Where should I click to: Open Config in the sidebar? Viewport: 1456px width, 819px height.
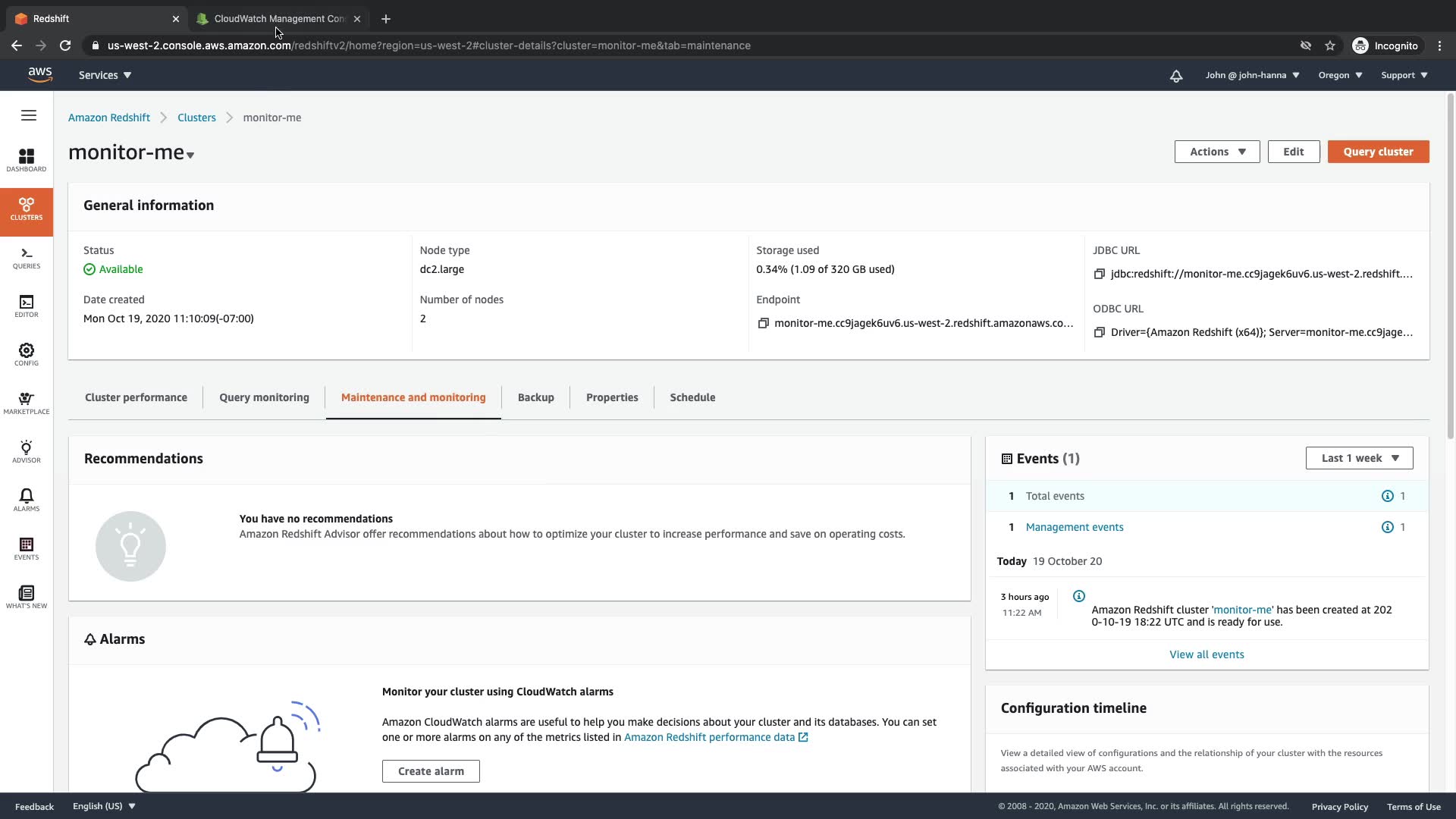click(x=27, y=354)
